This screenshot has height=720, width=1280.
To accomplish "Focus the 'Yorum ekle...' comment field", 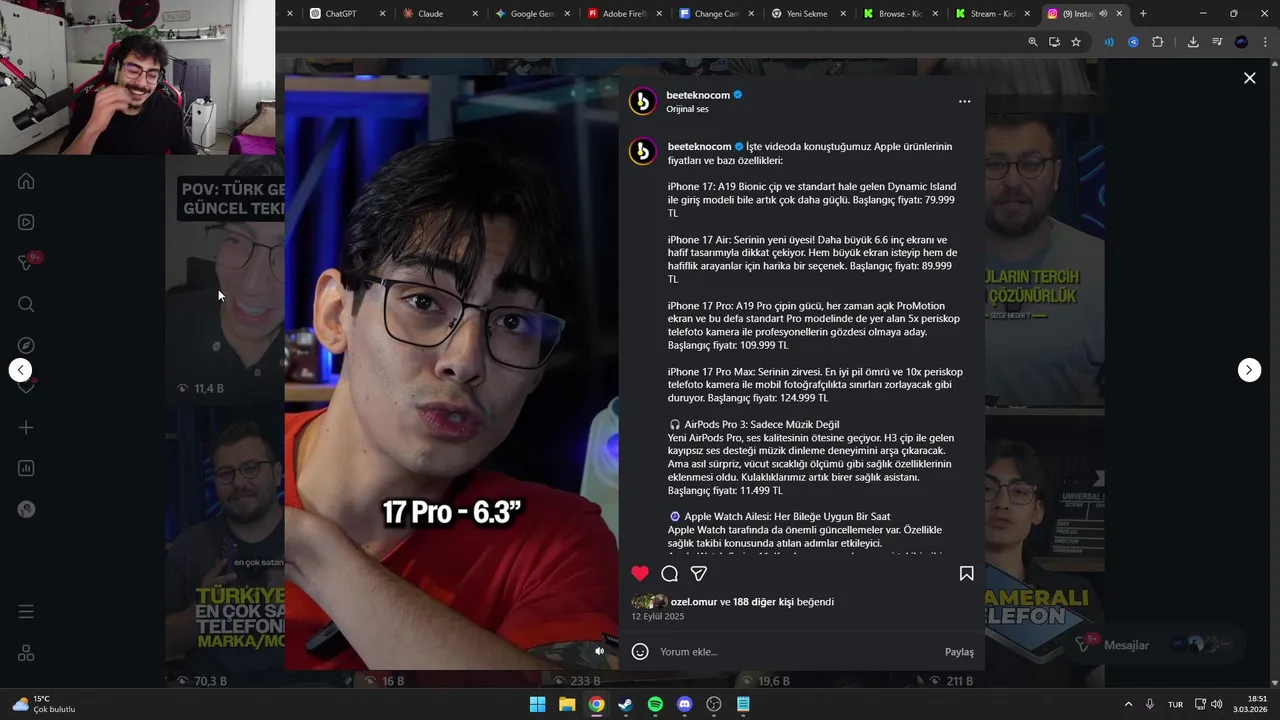I will (x=797, y=652).
